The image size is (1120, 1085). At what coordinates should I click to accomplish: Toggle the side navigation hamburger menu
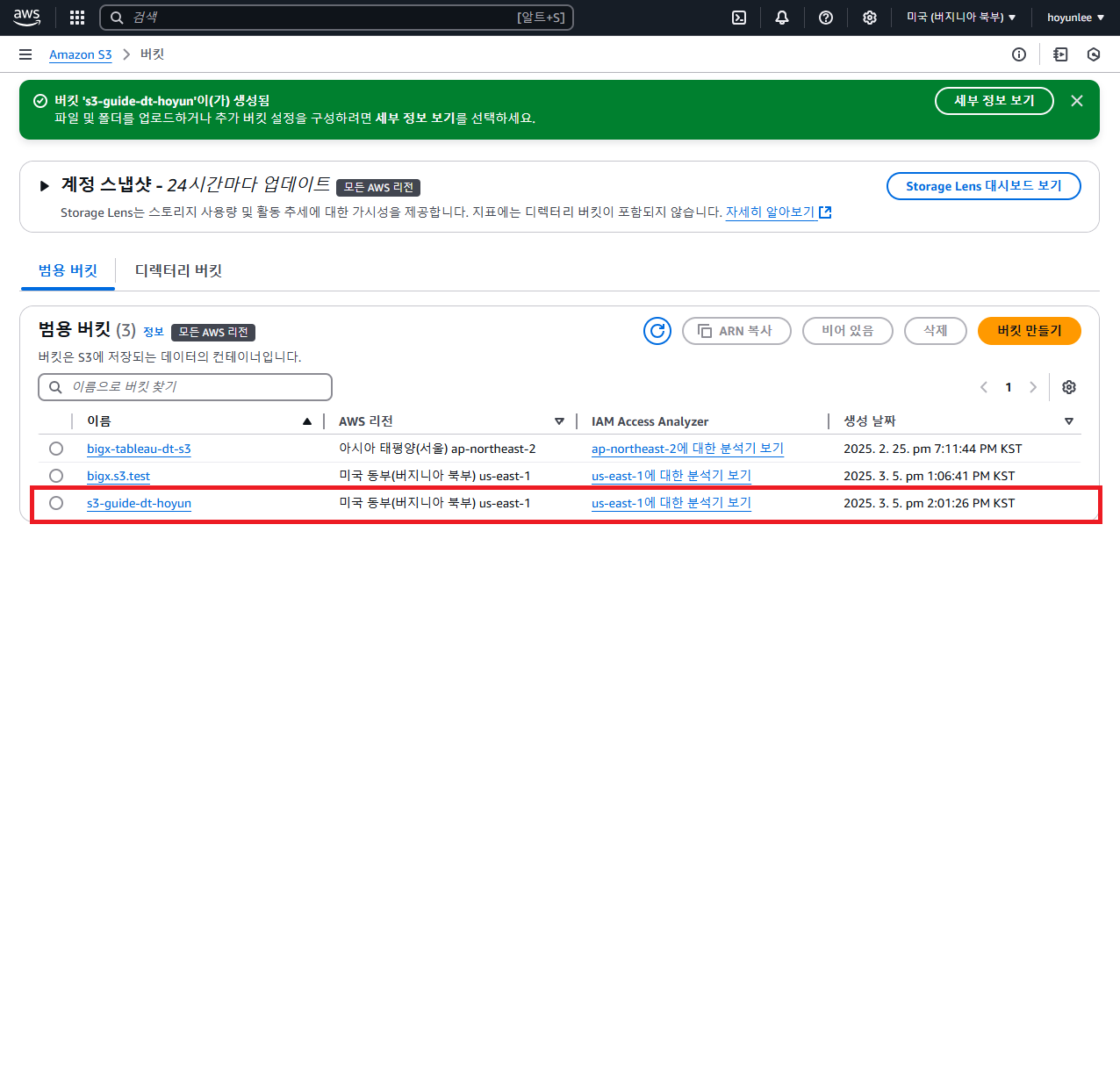25,54
